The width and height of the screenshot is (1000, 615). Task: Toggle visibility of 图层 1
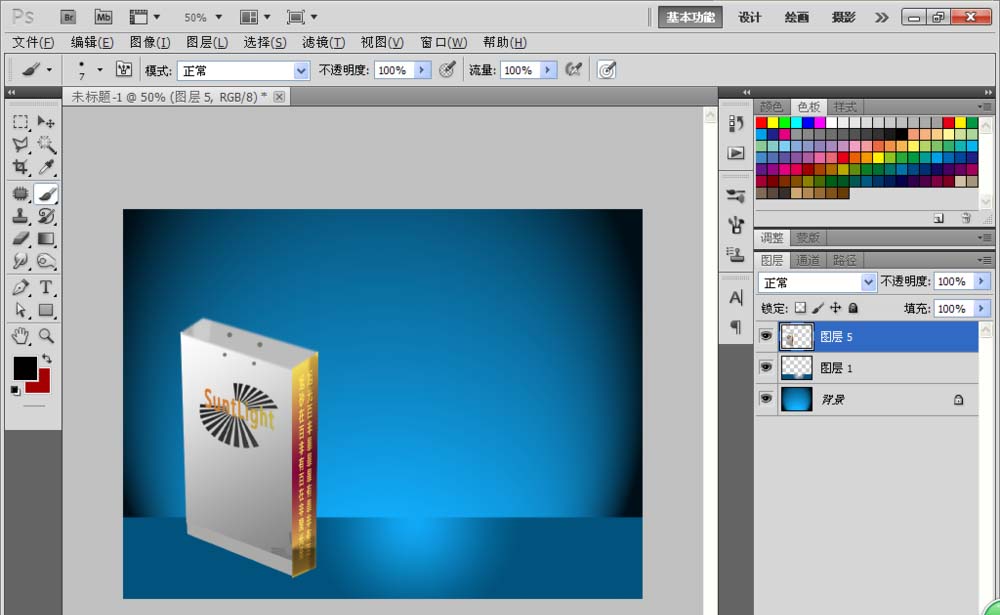pyautogui.click(x=765, y=367)
